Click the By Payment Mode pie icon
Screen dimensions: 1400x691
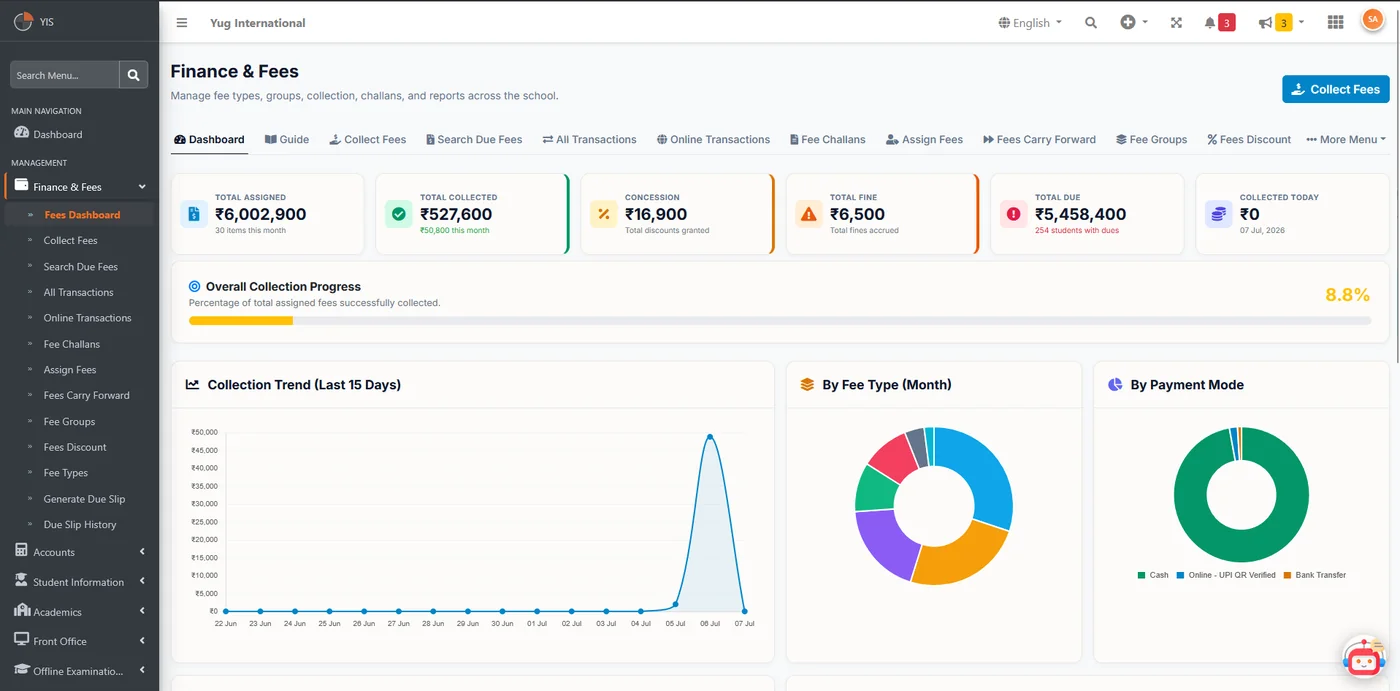1115,384
